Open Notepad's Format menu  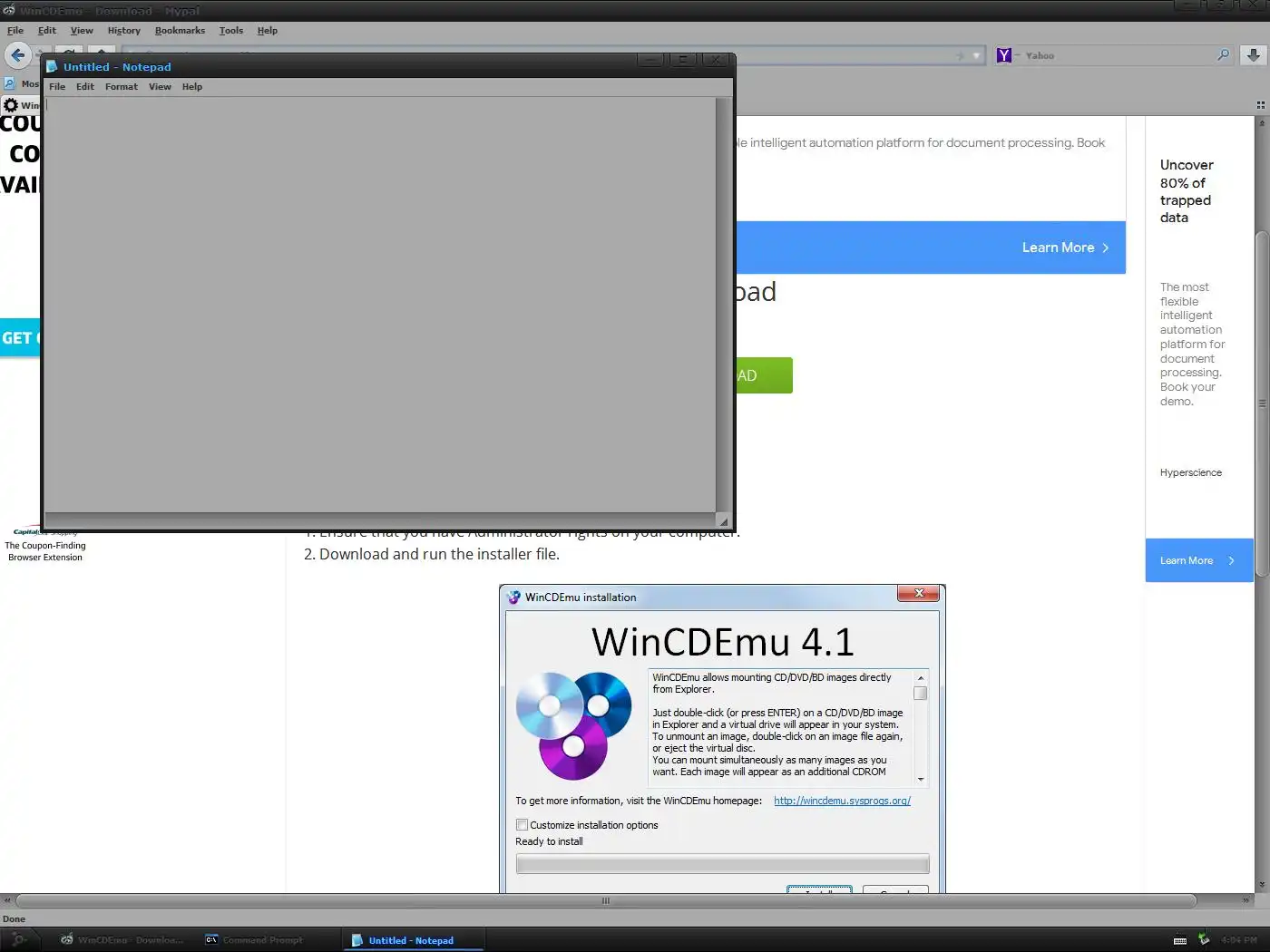122,87
